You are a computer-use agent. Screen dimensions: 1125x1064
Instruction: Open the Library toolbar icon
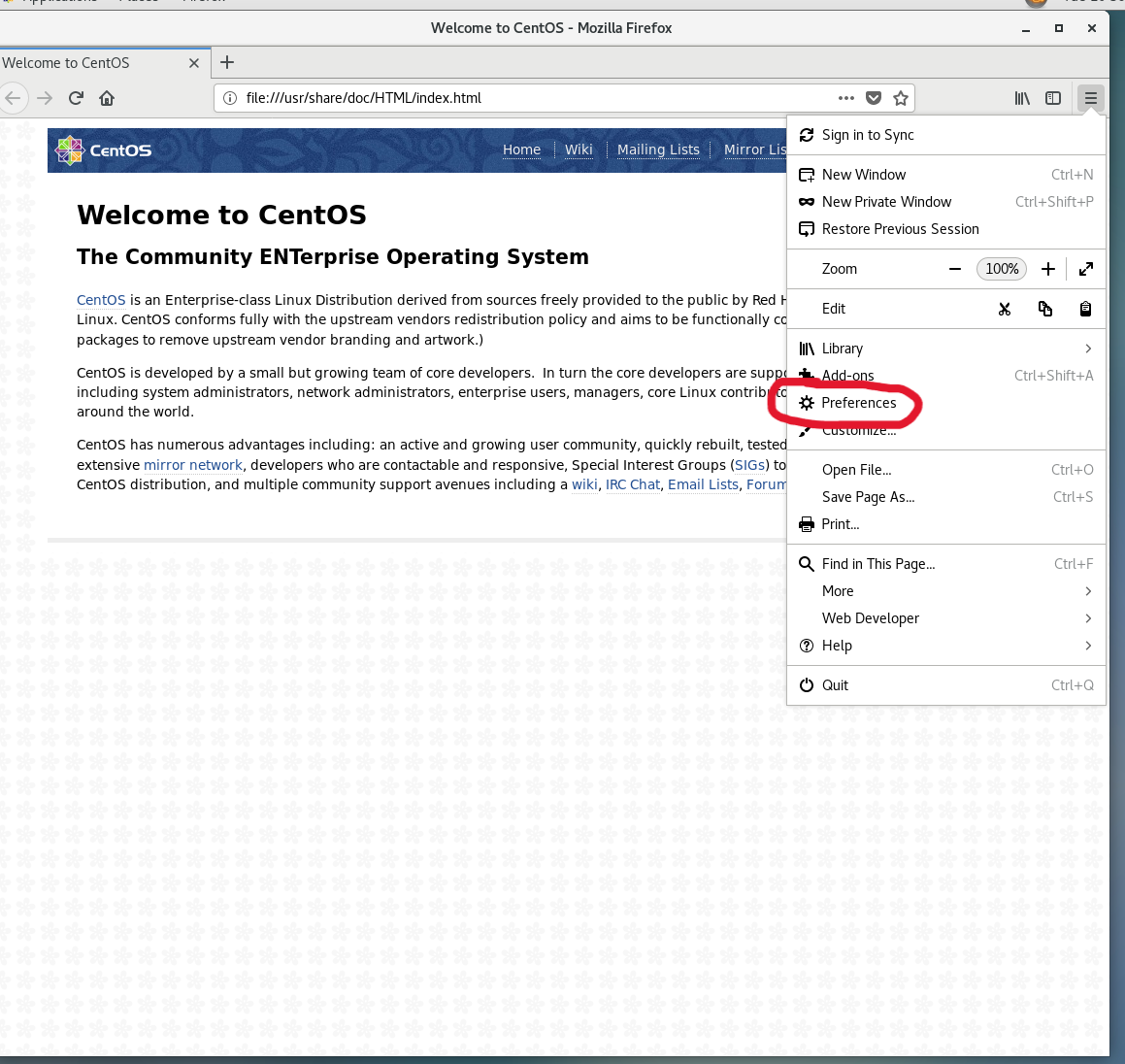(1022, 98)
